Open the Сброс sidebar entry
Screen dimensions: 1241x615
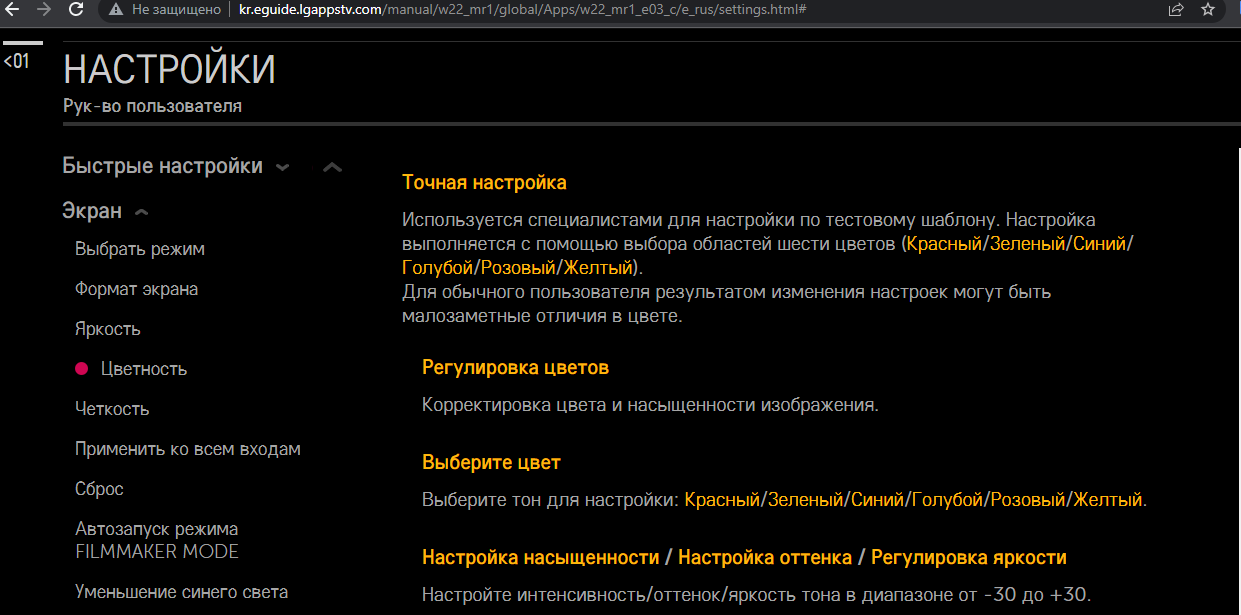[x=99, y=489]
